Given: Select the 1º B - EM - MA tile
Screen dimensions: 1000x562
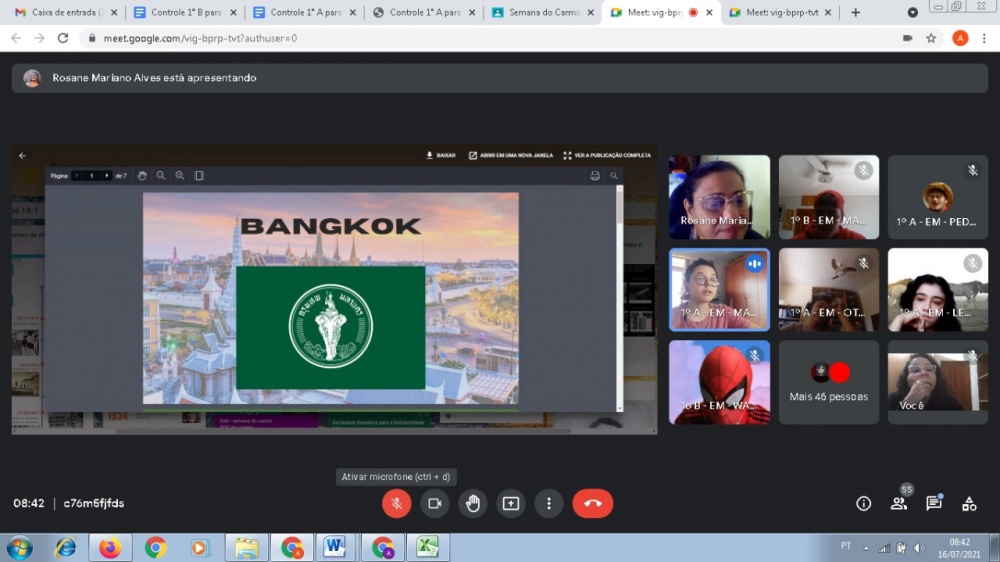Looking at the screenshot, I should coord(828,197).
